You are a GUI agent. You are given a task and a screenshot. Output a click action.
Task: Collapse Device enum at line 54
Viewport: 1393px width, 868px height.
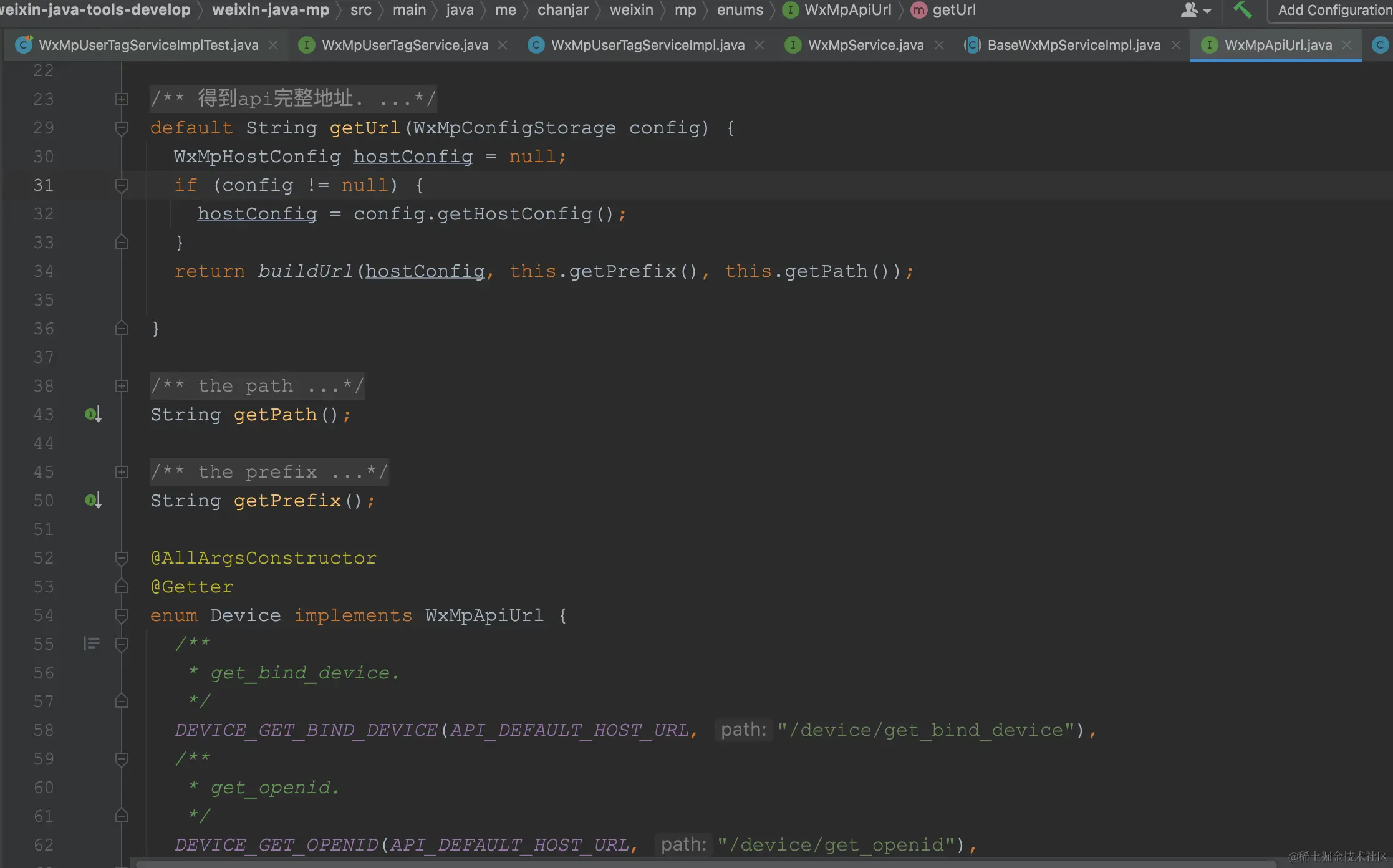coord(122,615)
